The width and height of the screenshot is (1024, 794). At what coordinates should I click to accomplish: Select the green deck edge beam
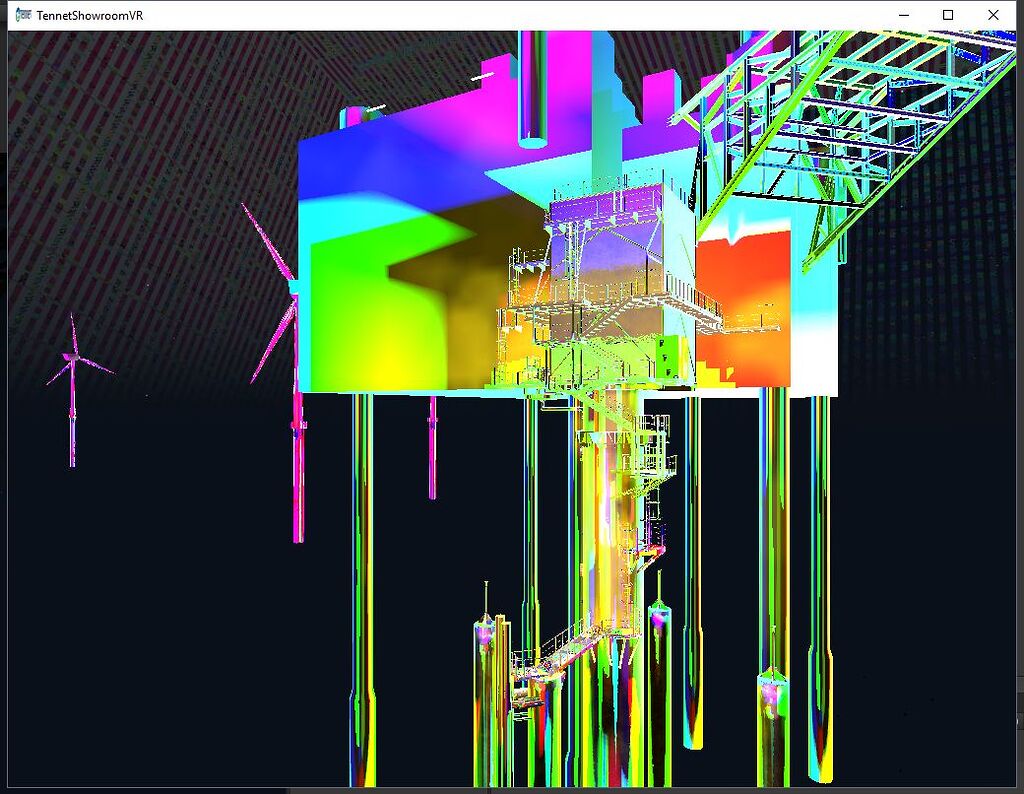point(400,390)
